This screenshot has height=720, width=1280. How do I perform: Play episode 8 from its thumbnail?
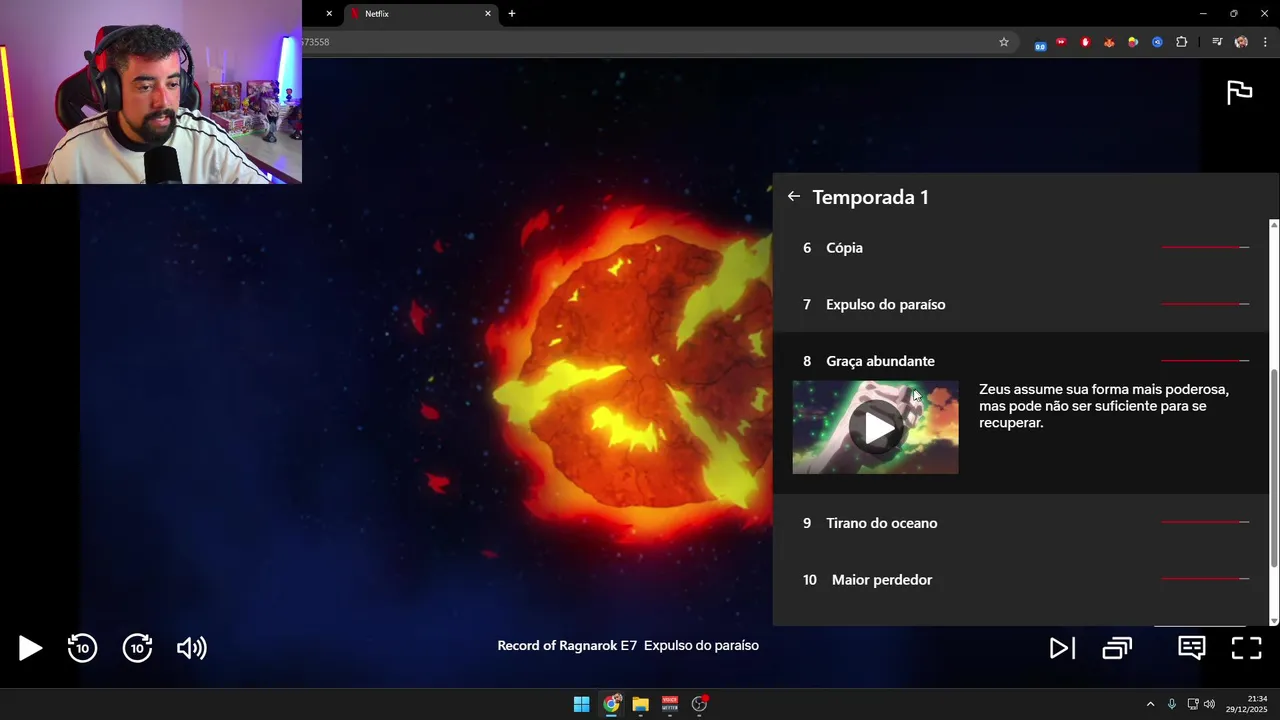pyautogui.click(x=875, y=427)
